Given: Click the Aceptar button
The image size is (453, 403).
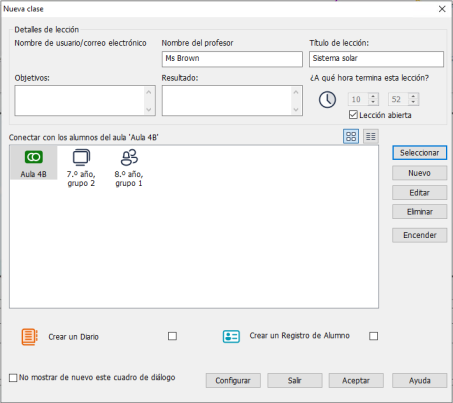Looking at the screenshot, I should 356,380.
